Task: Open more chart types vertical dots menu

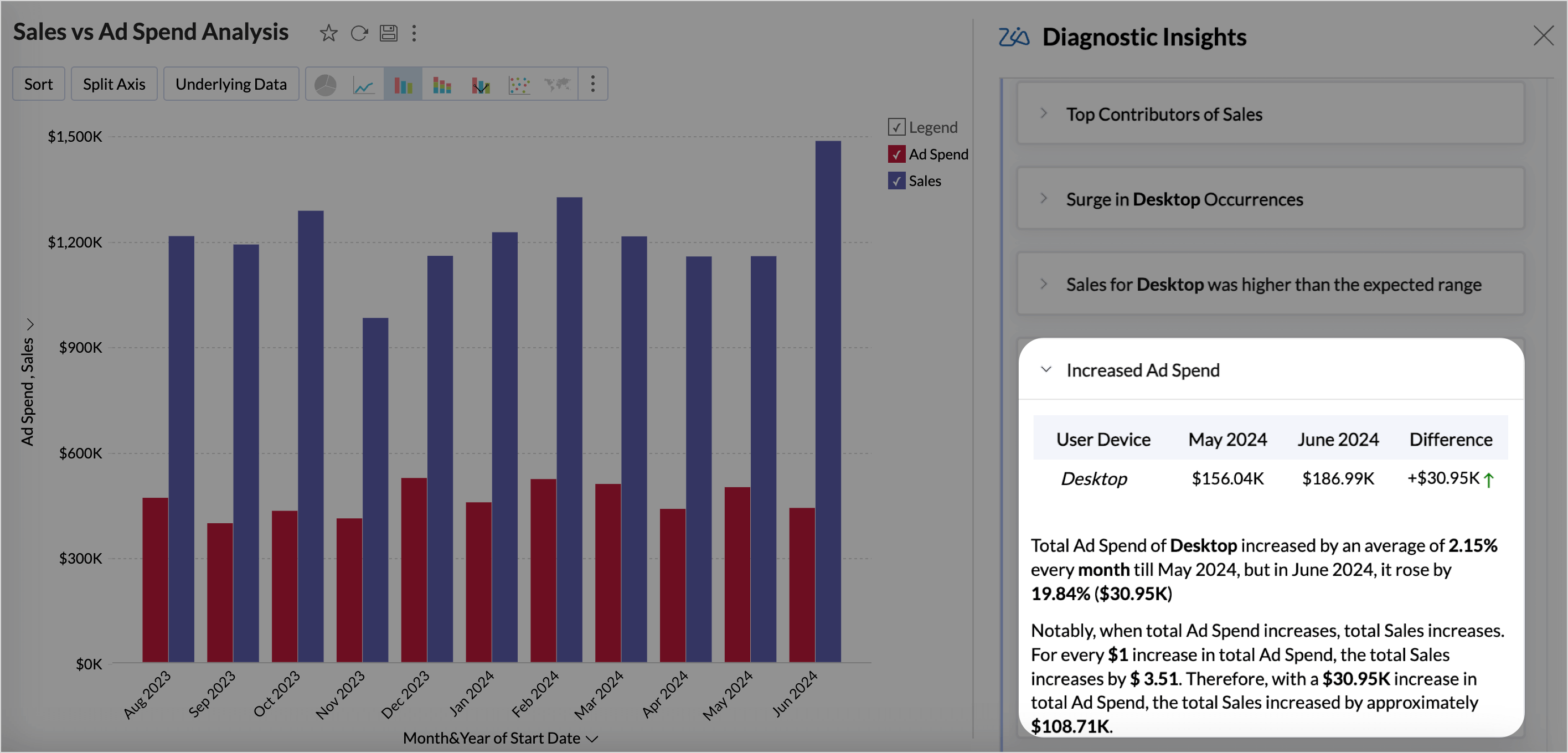Action: [592, 84]
